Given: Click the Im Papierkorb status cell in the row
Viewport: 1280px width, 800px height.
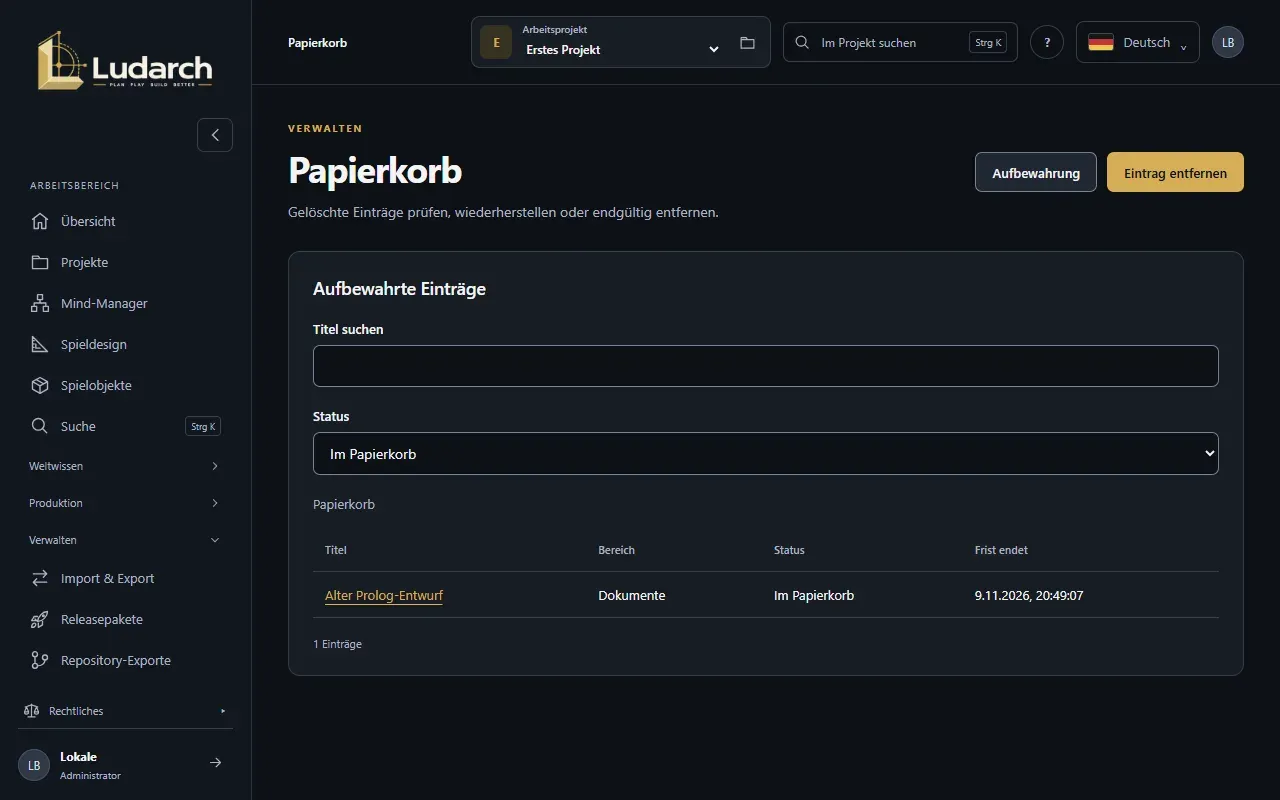Looking at the screenshot, I should [814, 595].
